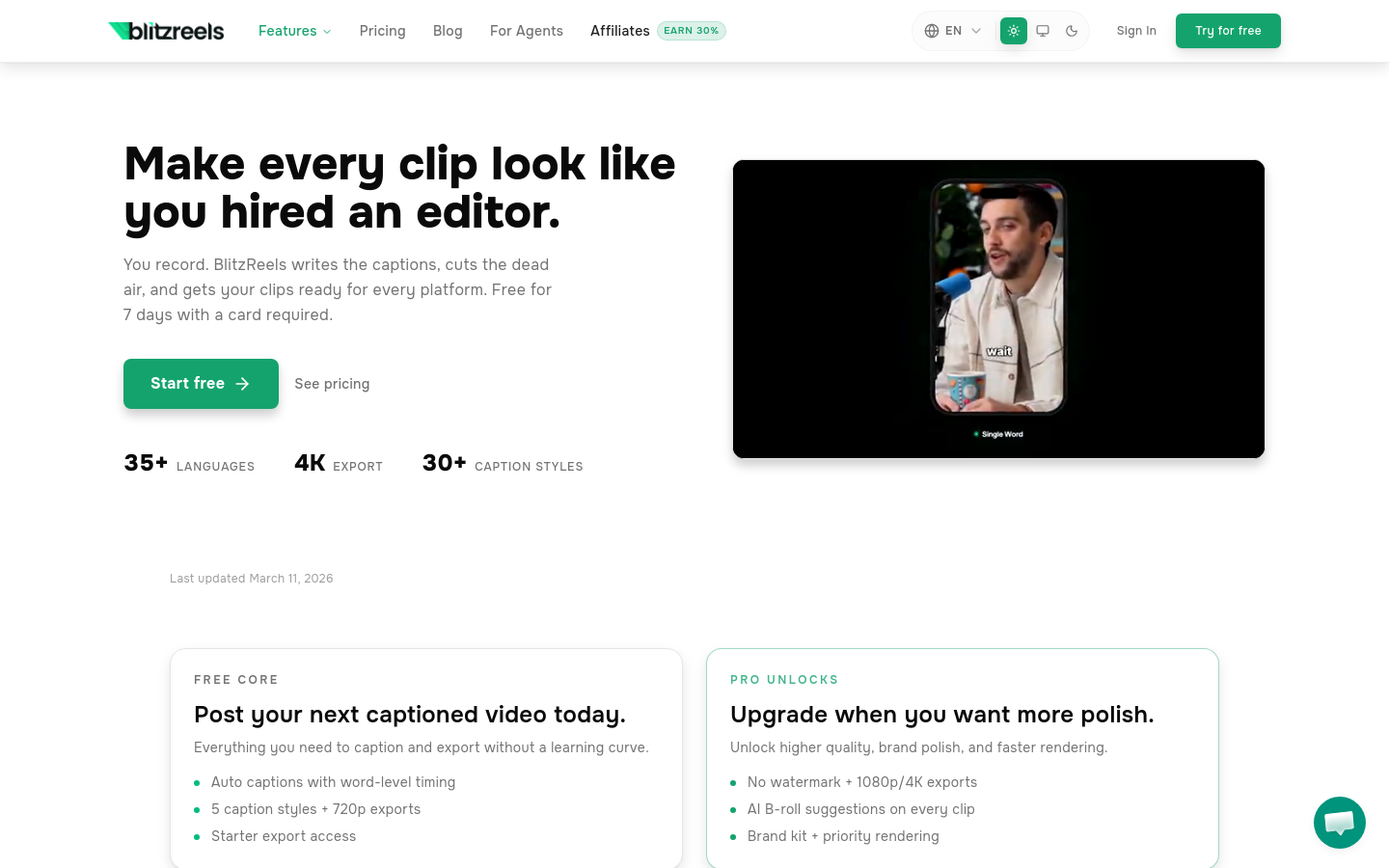The width and height of the screenshot is (1389, 868).
Task: Click 'Post your next captioned video today.' heading
Action: [410, 715]
